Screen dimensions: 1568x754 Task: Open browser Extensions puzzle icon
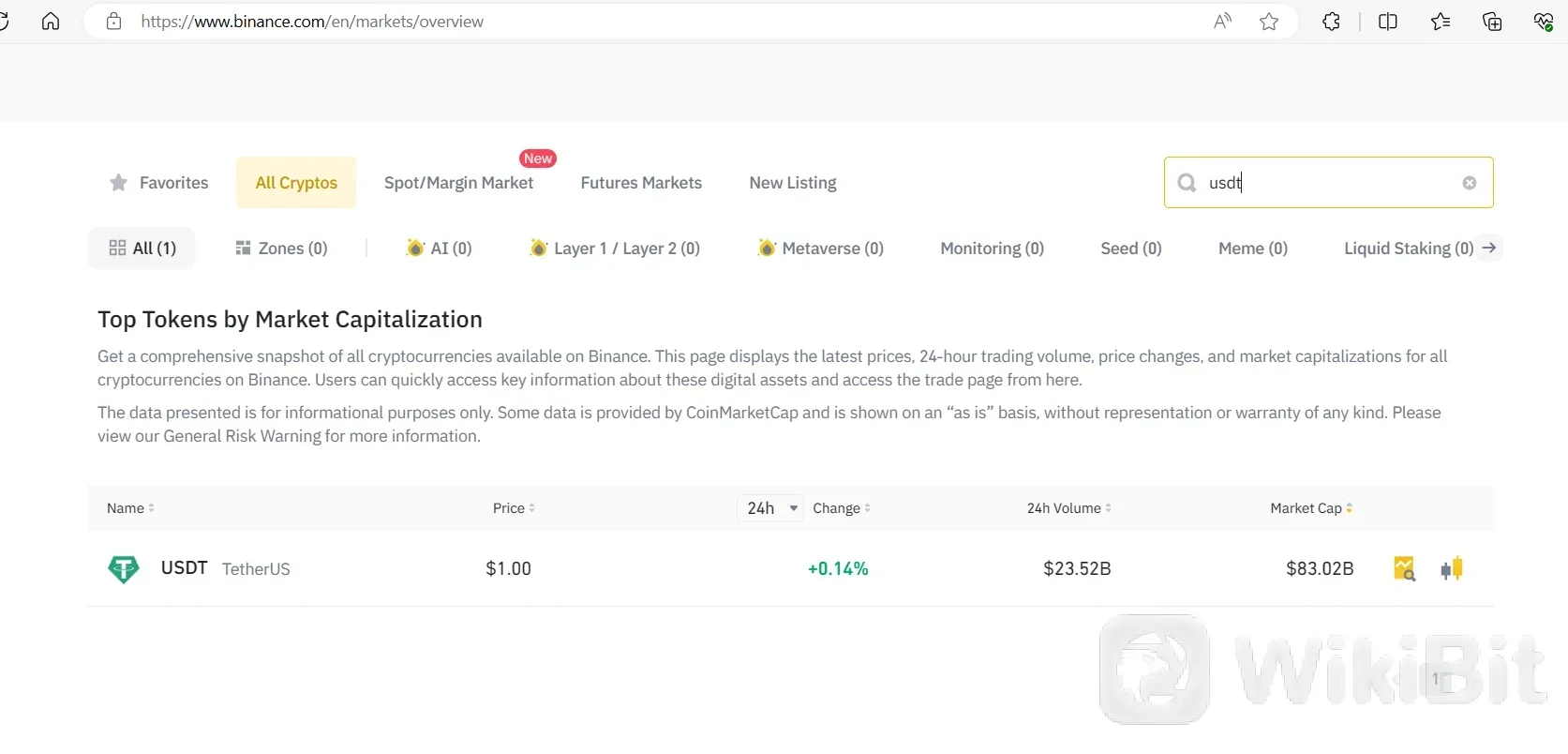(x=1331, y=22)
